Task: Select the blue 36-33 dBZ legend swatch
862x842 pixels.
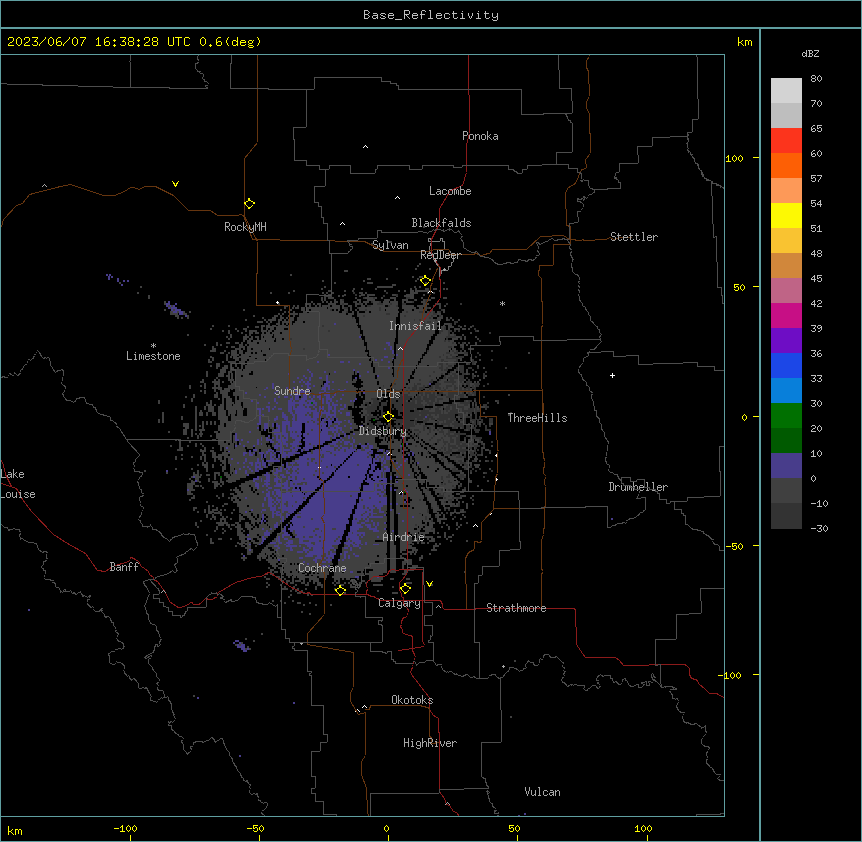Action: (786, 365)
